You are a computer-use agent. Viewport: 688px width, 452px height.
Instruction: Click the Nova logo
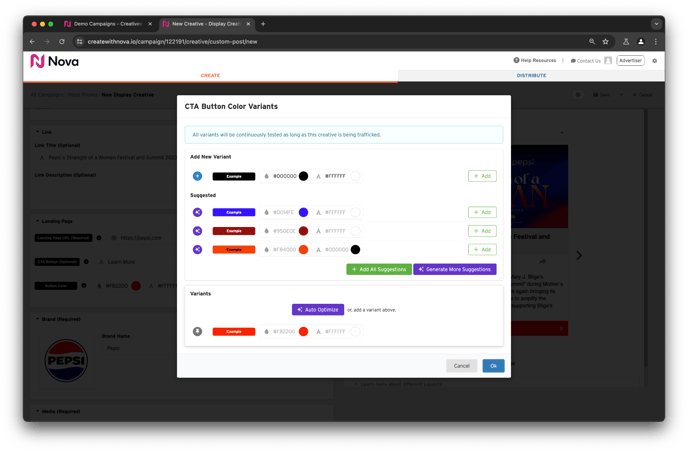point(55,61)
